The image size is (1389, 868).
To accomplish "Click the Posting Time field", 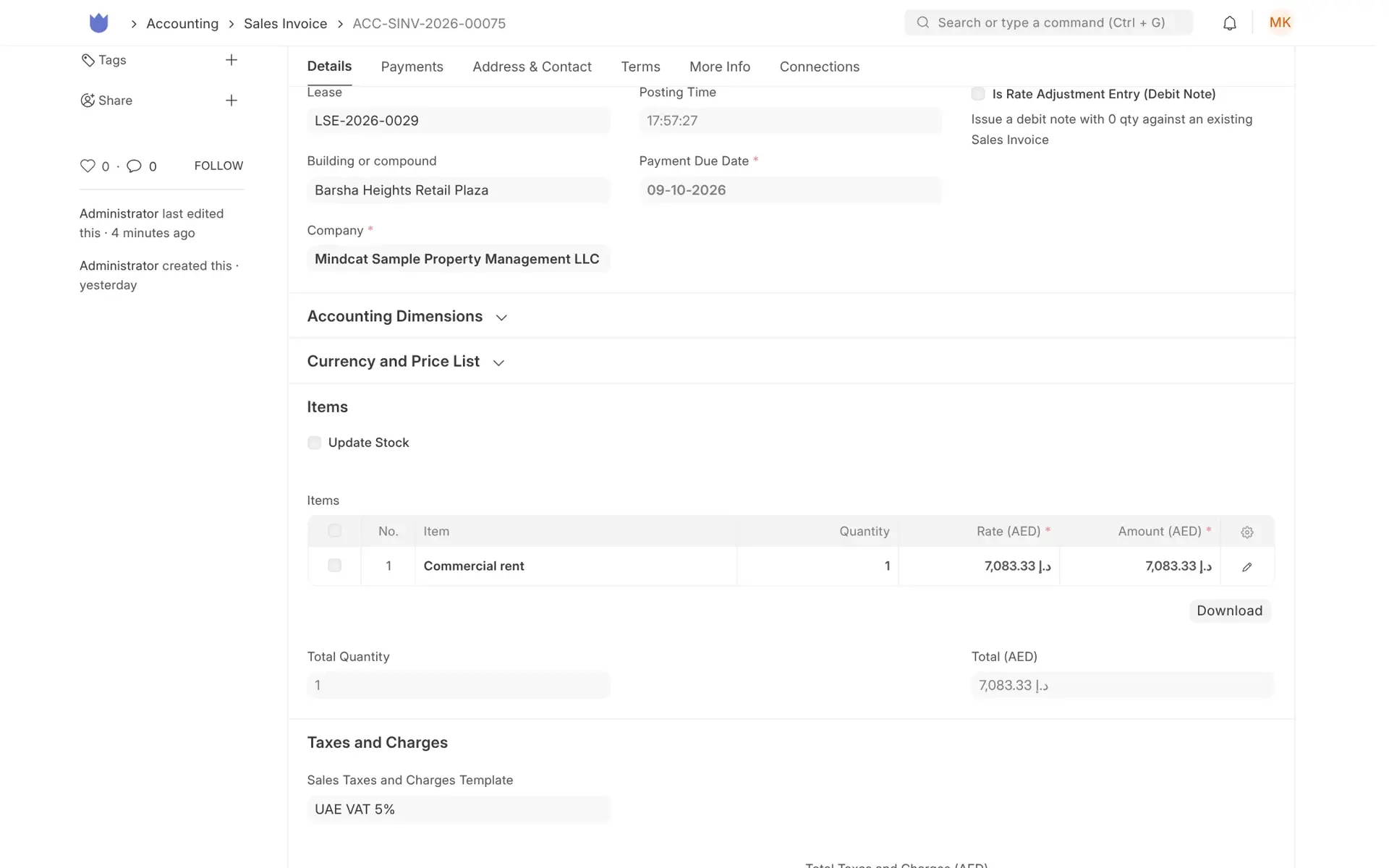I will pyautogui.click(x=790, y=121).
